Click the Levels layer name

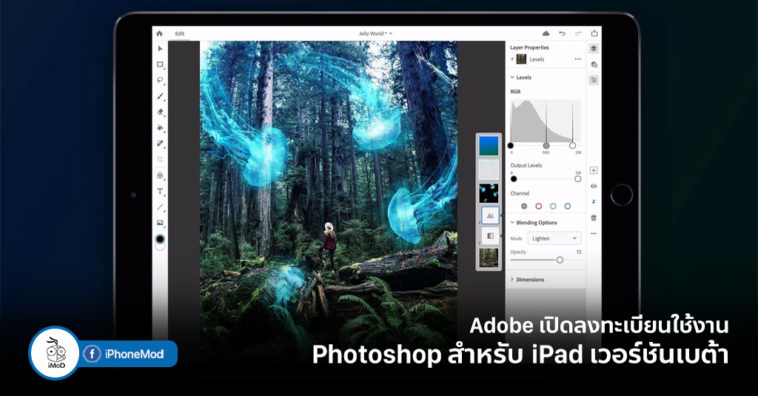537,59
